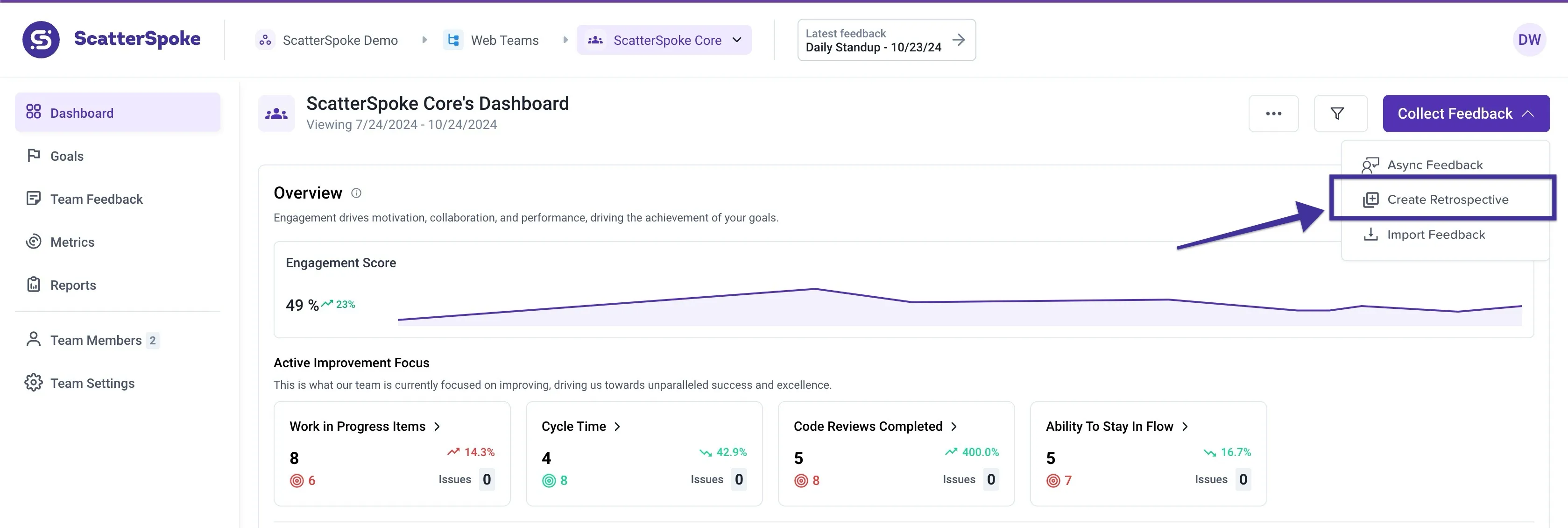Click the Web Teams hierarchy icon
Image resolution: width=1568 pixels, height=528 pixels.
pos(453,40)
